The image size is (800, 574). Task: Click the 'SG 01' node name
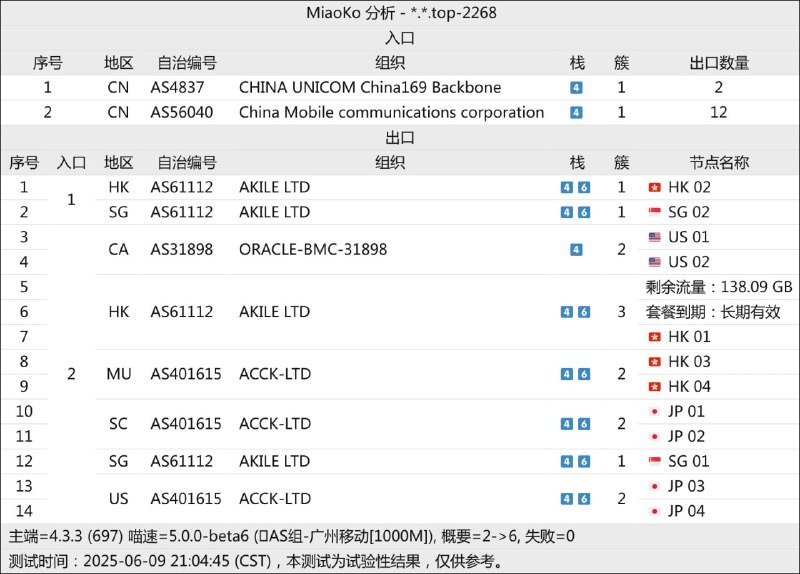coord(689,461)
